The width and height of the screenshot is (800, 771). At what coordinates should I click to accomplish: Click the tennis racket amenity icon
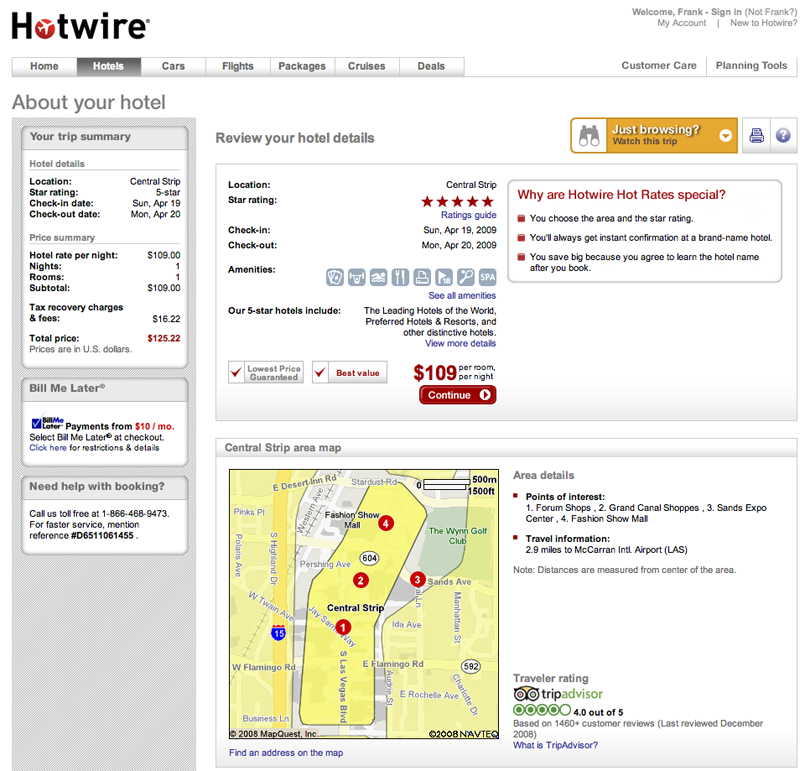(x=465, y=277)
